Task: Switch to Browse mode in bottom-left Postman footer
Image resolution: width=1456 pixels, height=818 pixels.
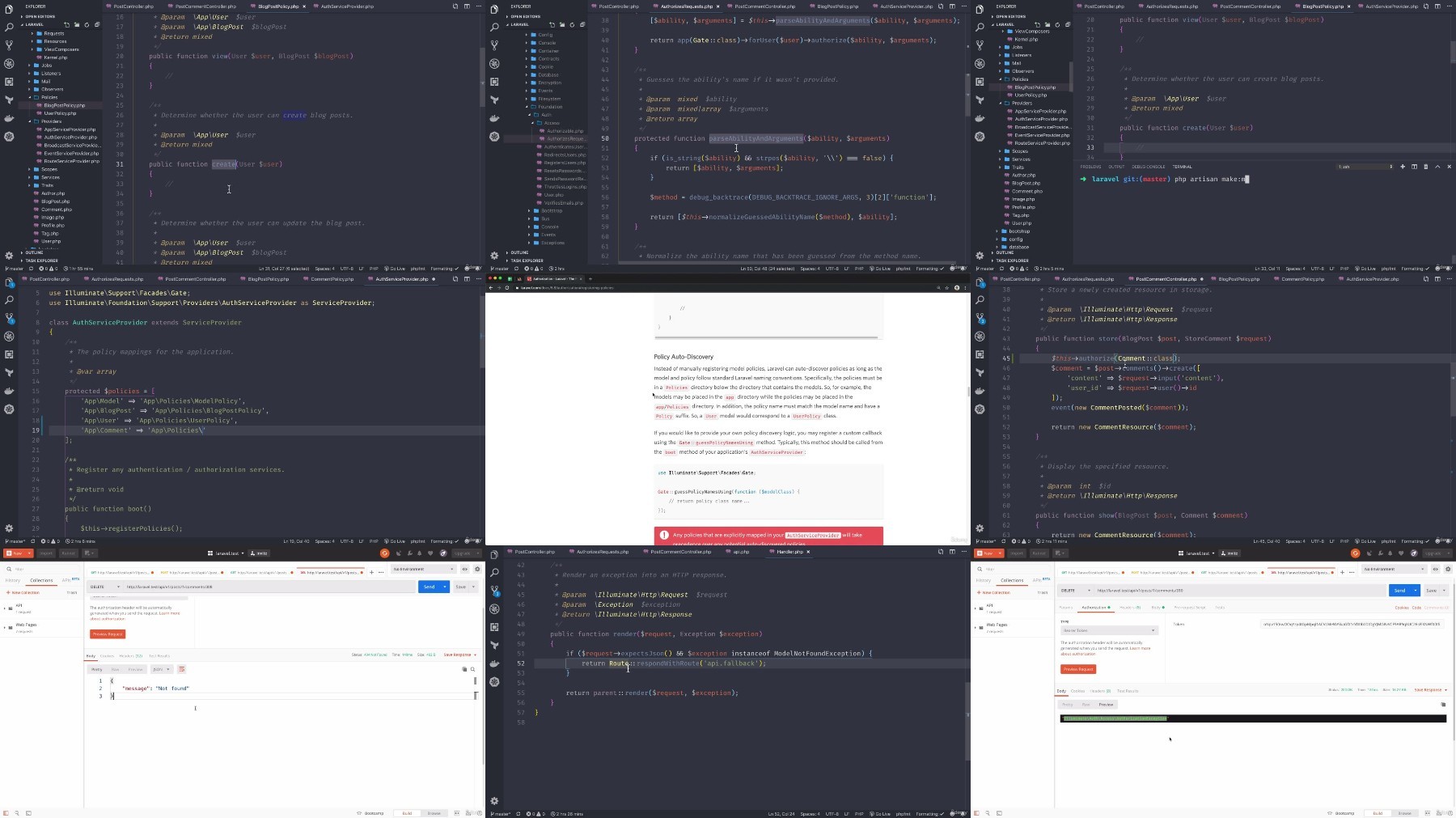Action: (434, 813)
